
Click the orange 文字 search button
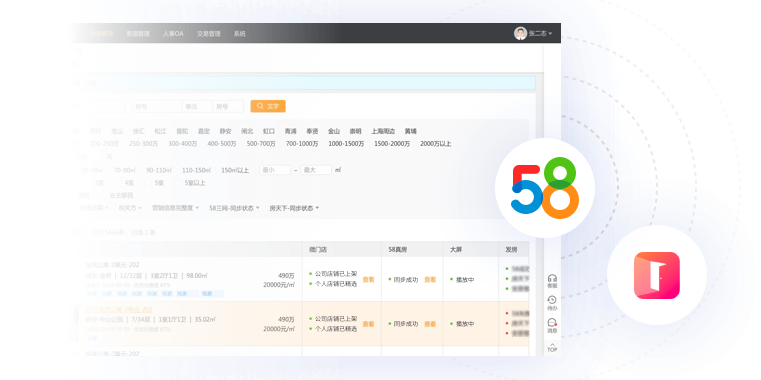(268, 106)
